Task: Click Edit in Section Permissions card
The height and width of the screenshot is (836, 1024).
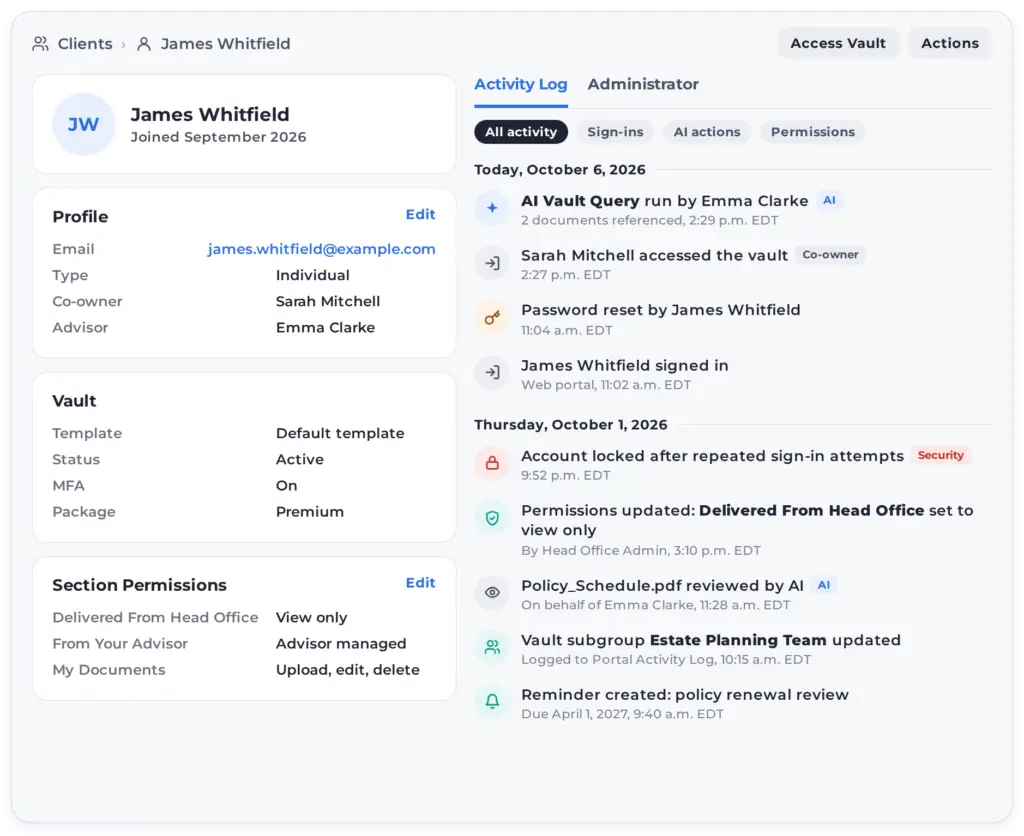Action: coord(420,583)
